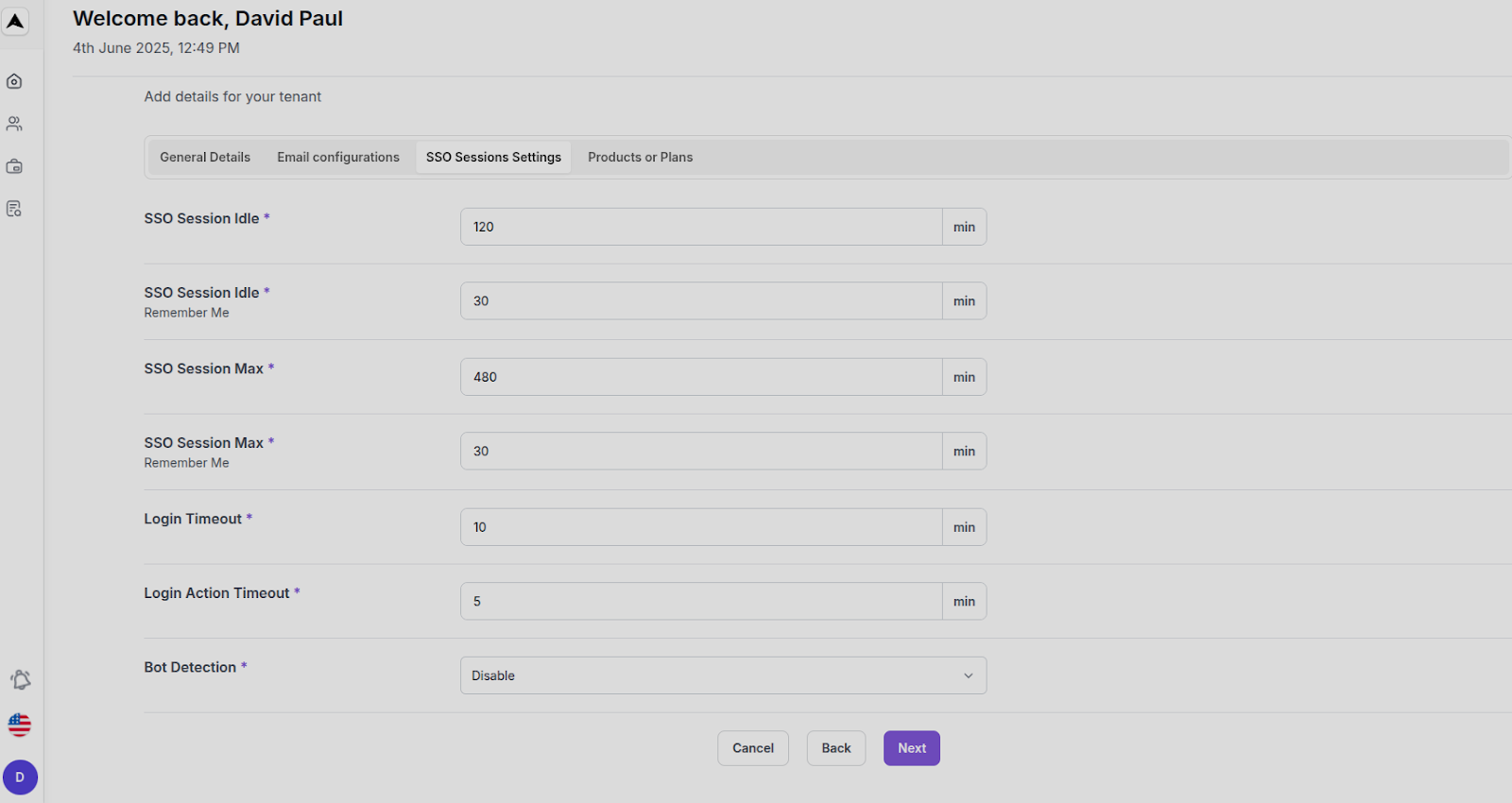
Task: Change language via US flag icon
Action: tap(20, 725)
